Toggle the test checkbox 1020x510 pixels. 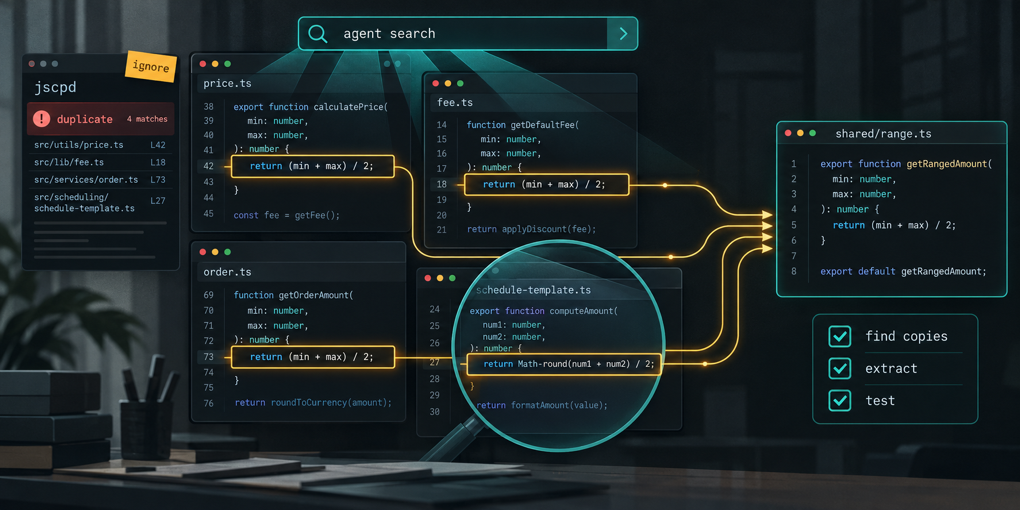[839, 400]
